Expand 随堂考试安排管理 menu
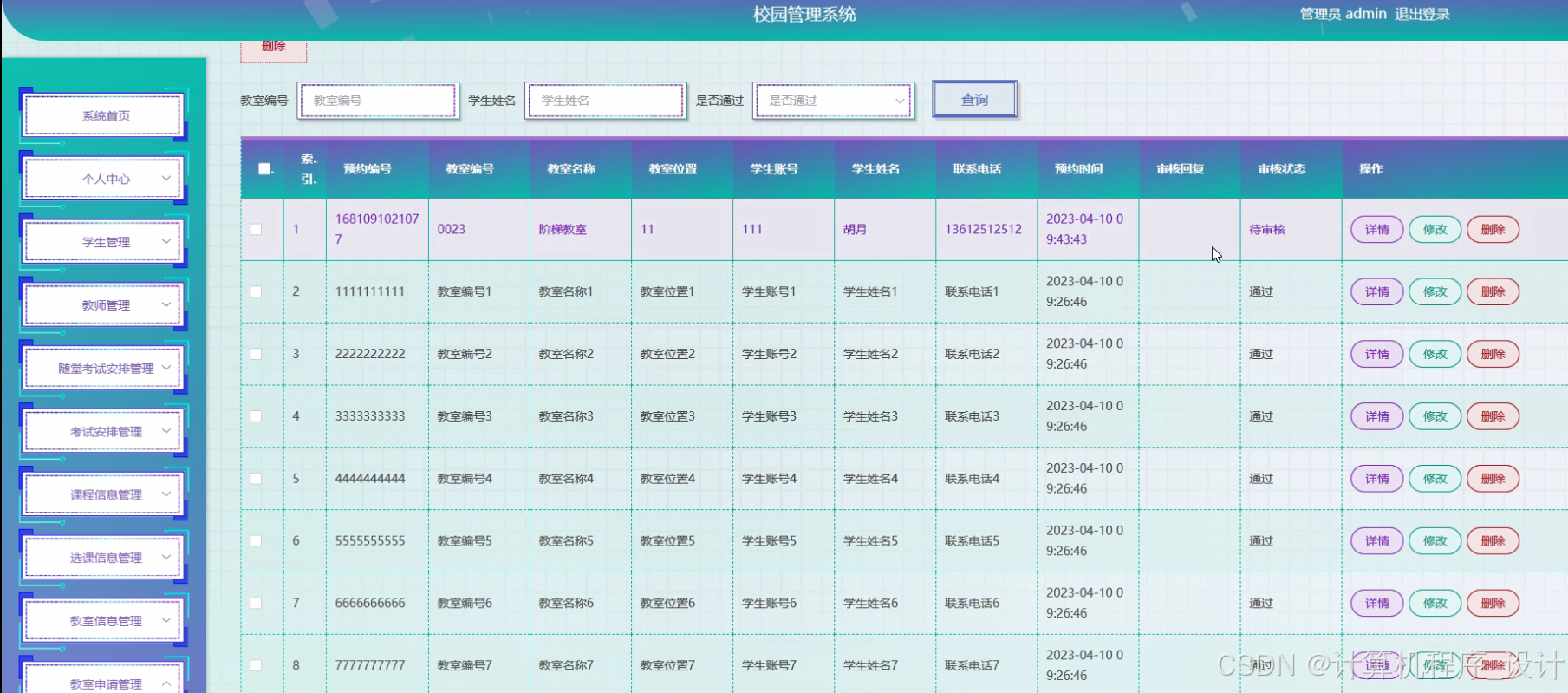 pyautogui.click(x=104, y=369)
